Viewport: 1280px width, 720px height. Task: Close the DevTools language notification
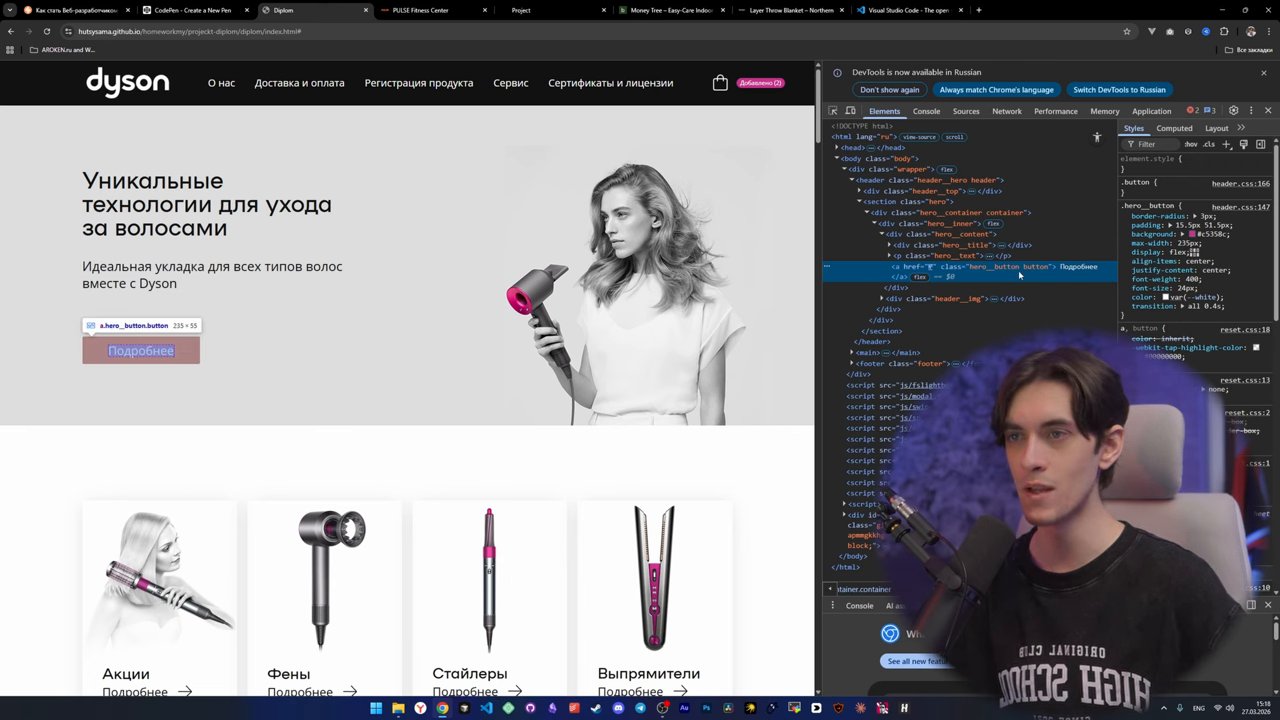[1263, 72]
